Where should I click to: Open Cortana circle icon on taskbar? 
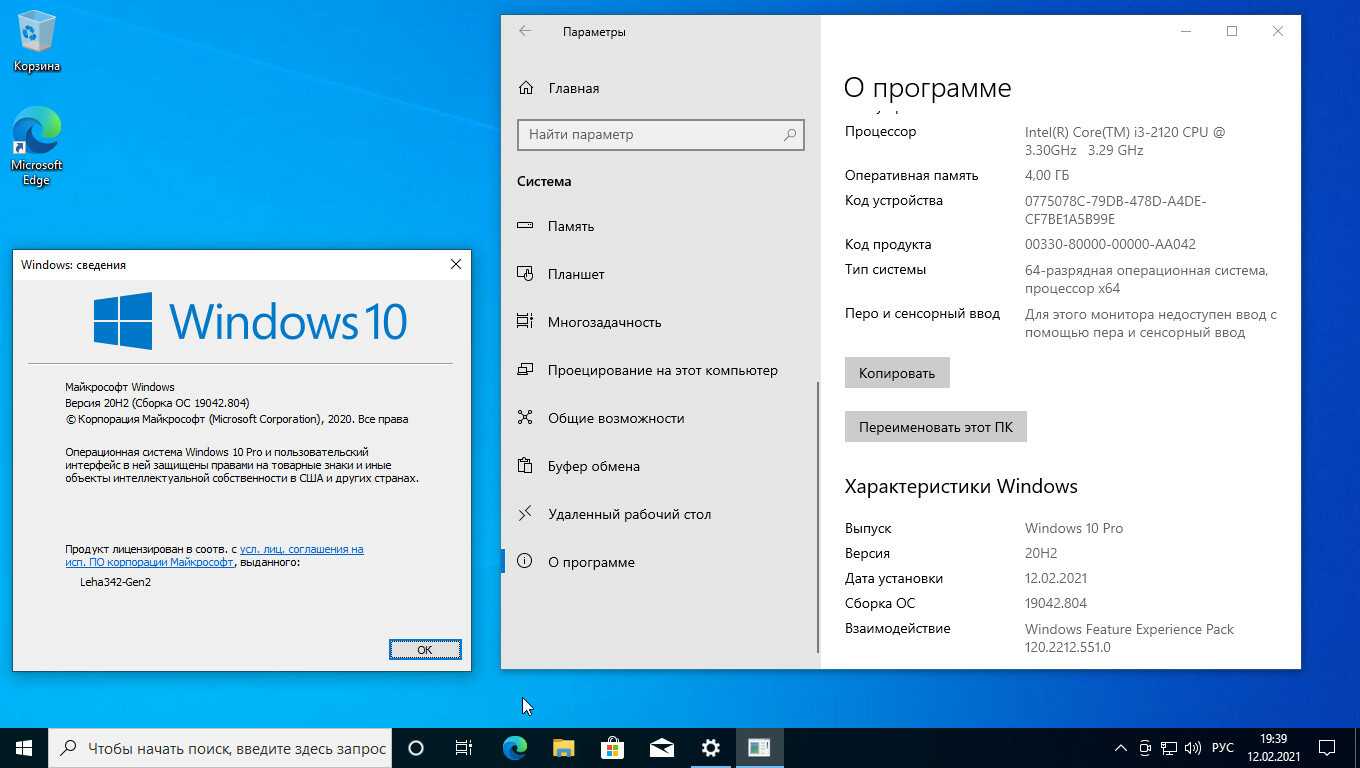click(416, 747)
